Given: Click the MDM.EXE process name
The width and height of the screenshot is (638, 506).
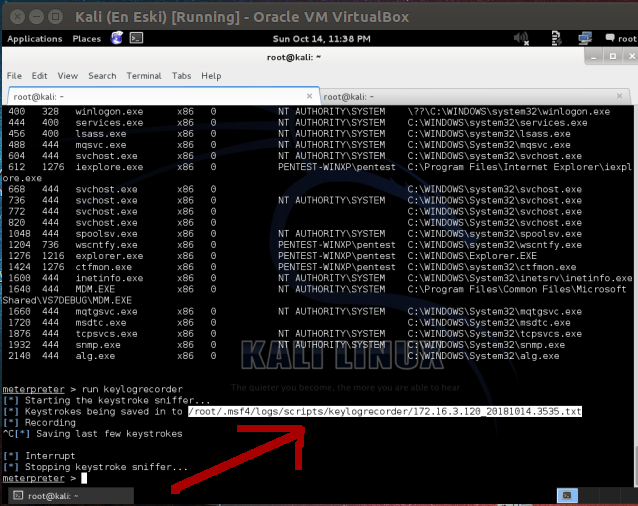Looking at the screenshot, I should (95, 289).
